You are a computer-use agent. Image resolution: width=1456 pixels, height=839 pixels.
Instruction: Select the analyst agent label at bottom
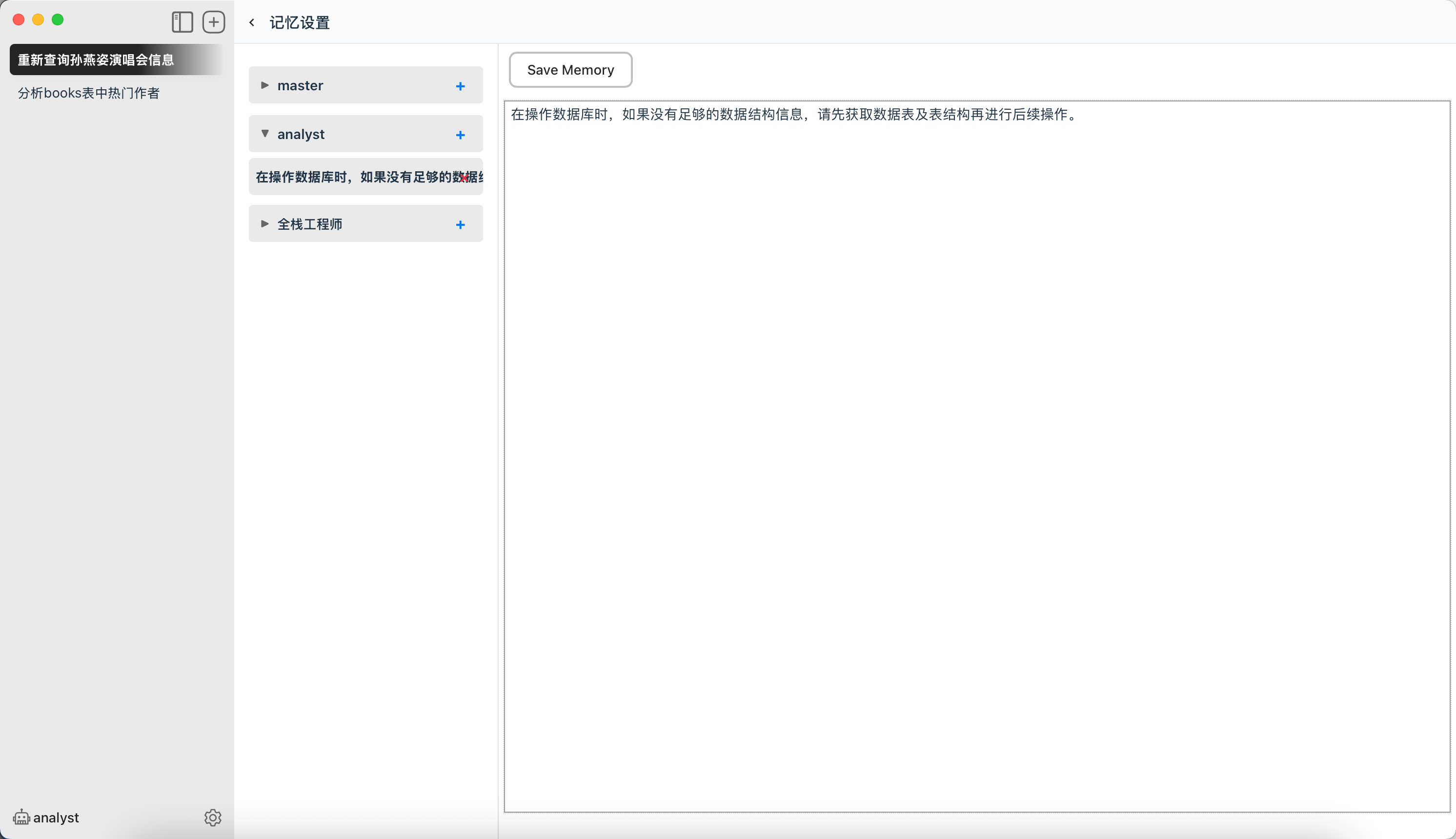coord(56,817)
